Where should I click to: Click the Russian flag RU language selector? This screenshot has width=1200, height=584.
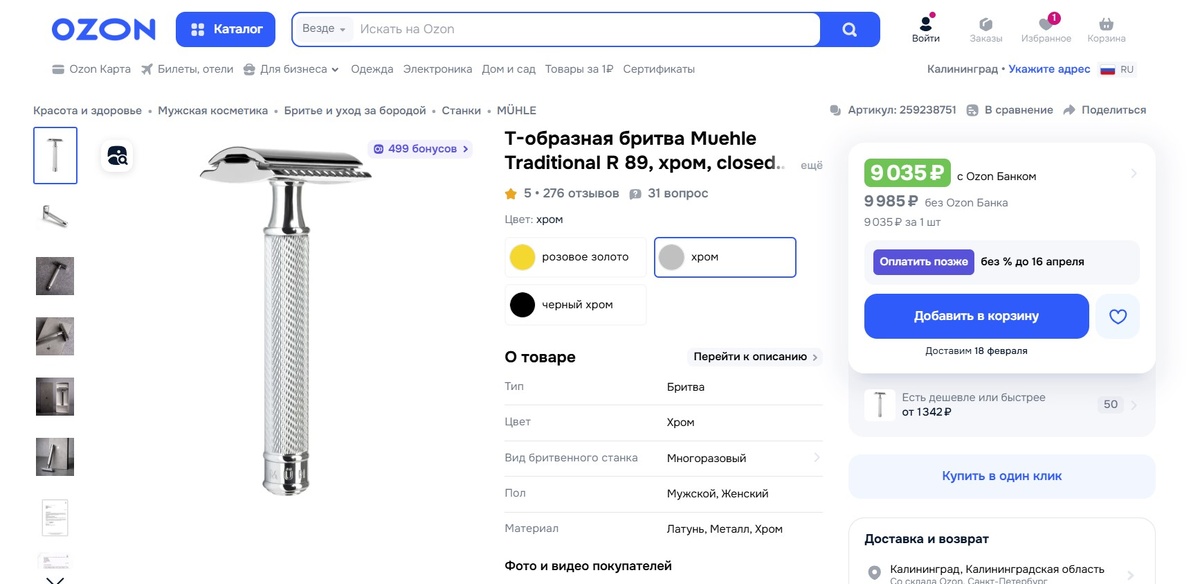[1118, 69]
